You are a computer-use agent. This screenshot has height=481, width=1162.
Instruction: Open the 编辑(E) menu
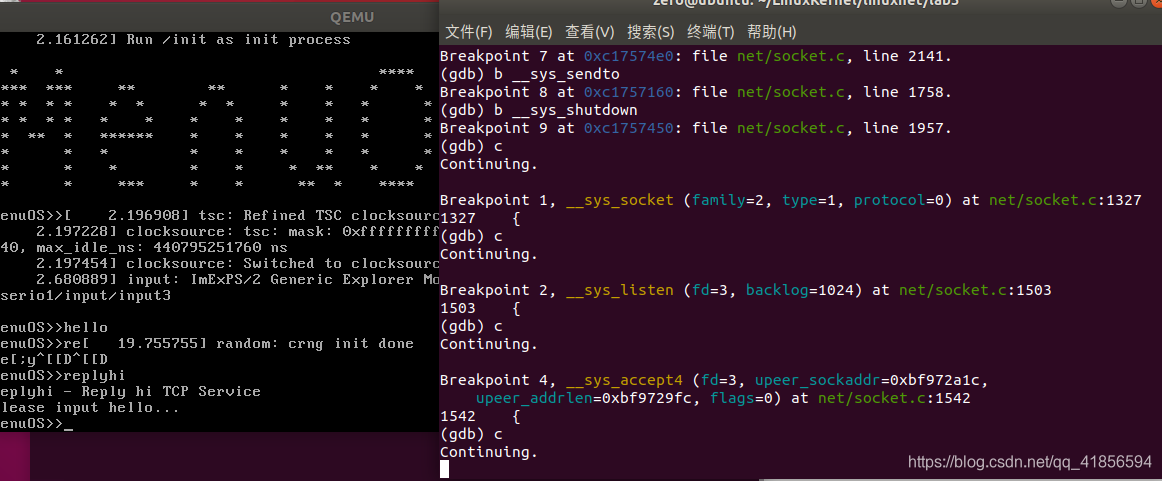[528, 32]
